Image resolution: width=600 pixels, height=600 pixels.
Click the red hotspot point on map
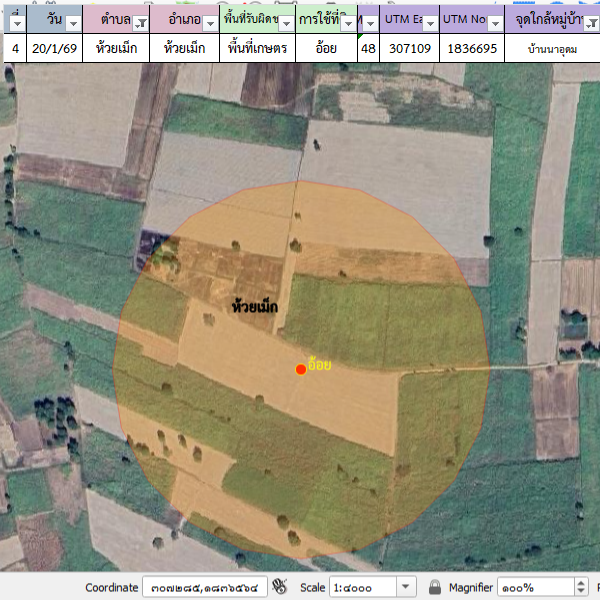[x=300, y=369]
